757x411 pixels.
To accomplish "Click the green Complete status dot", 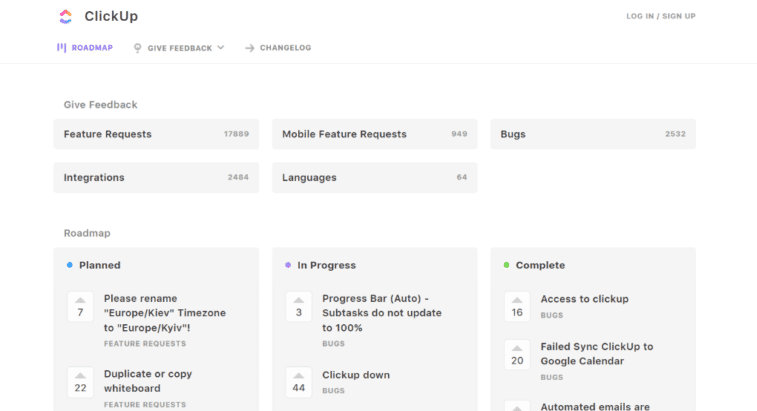I will click(x=506, y=265).
